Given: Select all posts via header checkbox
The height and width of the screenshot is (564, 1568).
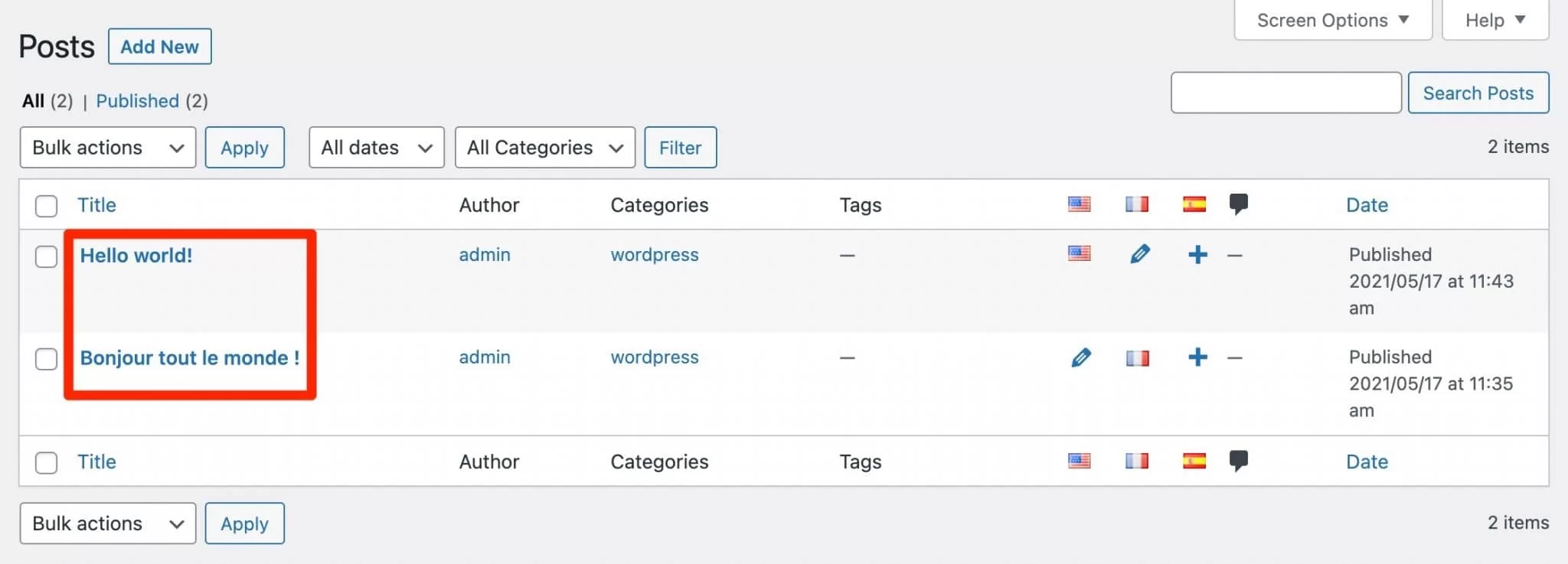Looking at the screenshot, I should pyautogui.click(x=47, y=206).
